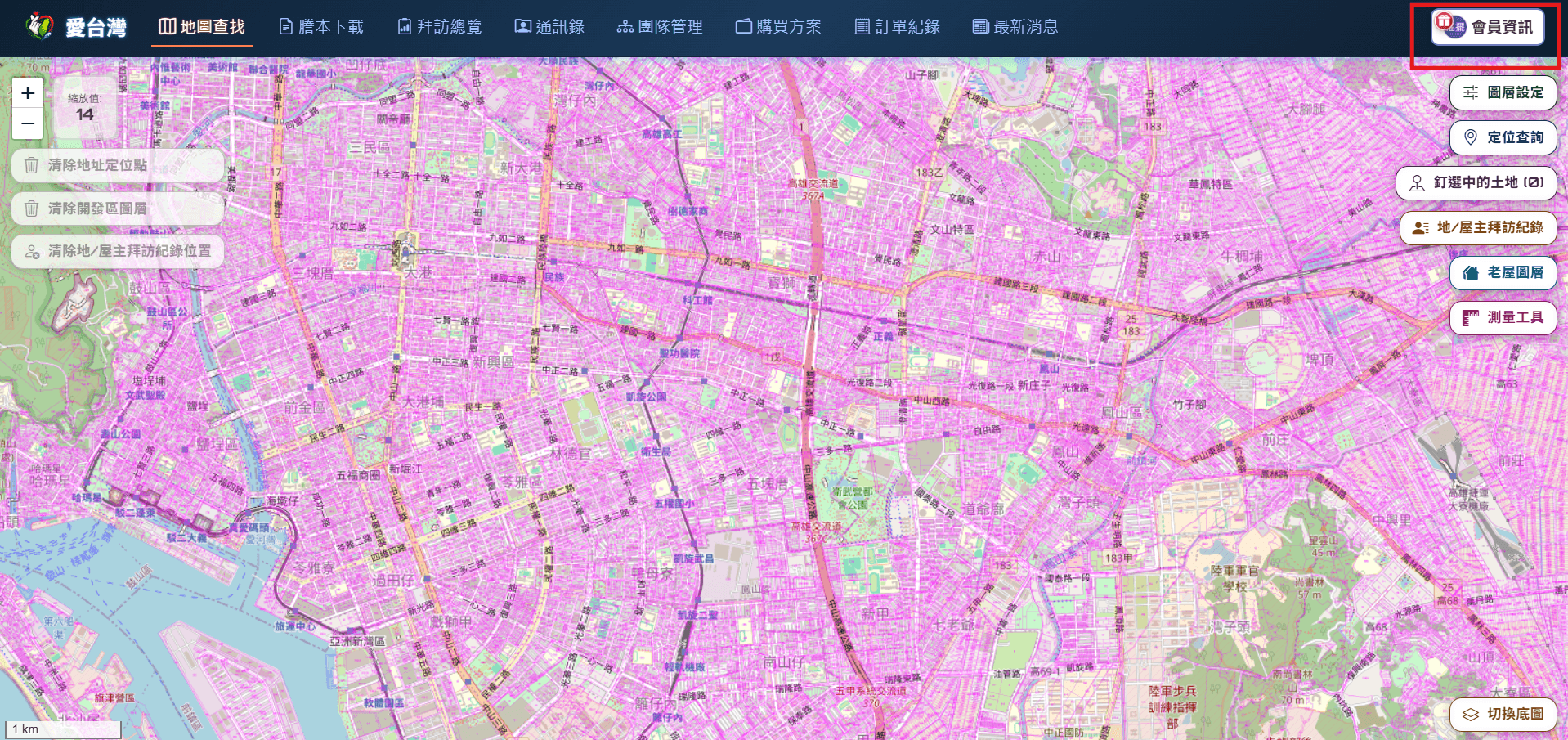Click the 1 km scale bar
The image size is (1568, 740).
click(x=63, y=729)
